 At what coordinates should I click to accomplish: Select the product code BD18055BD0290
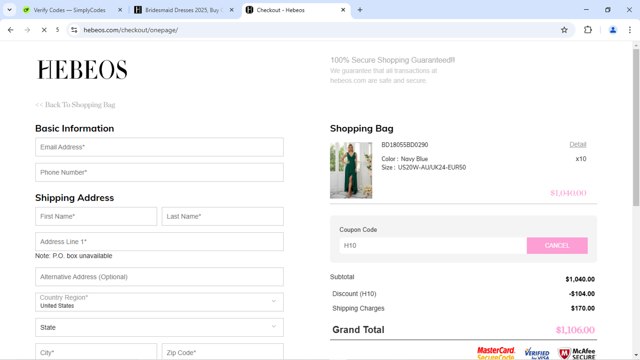[404, 144]
